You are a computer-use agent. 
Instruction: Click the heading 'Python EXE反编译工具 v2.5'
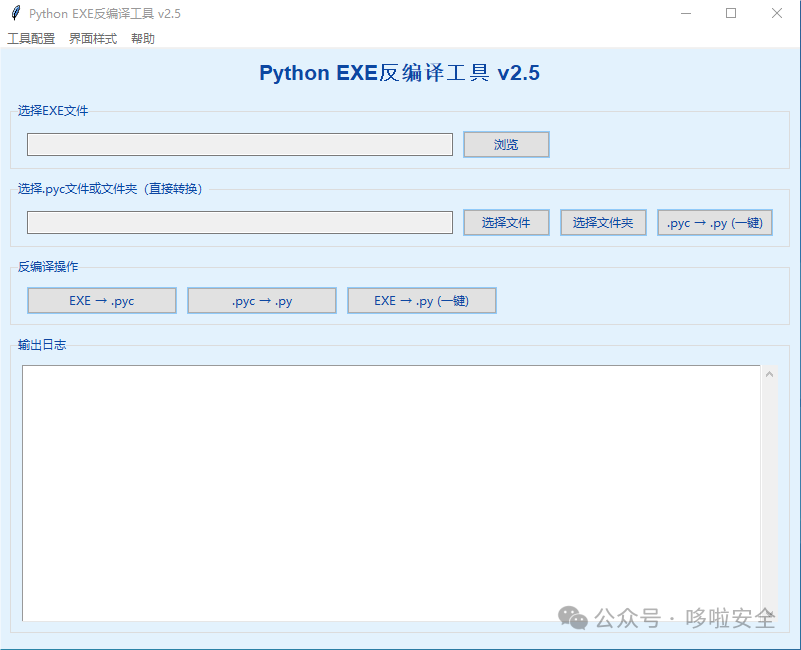pos(399,73)
